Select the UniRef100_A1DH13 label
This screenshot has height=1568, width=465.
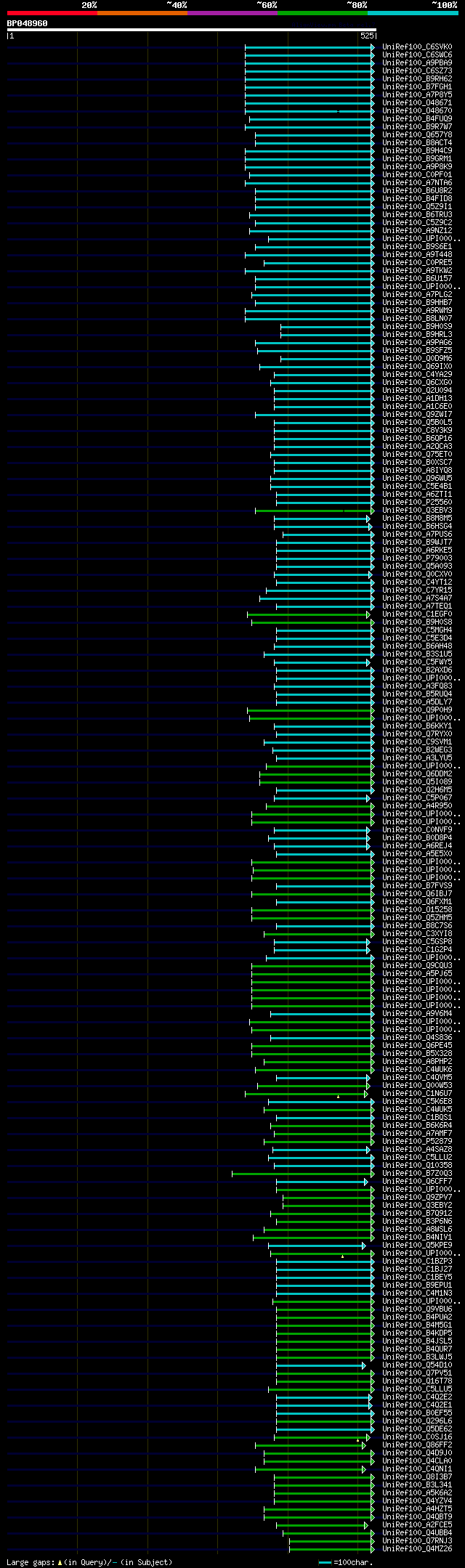coord(417,399)
